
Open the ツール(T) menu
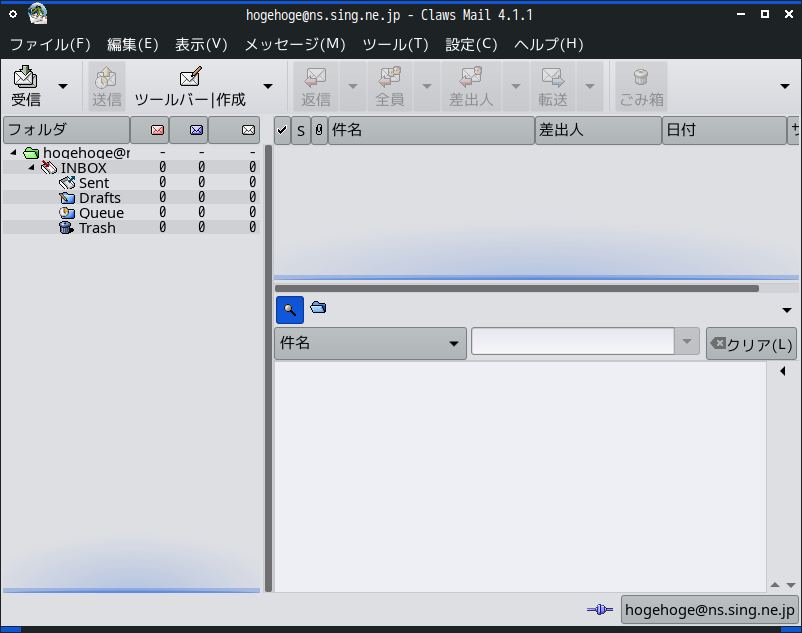tap(395, 44)
